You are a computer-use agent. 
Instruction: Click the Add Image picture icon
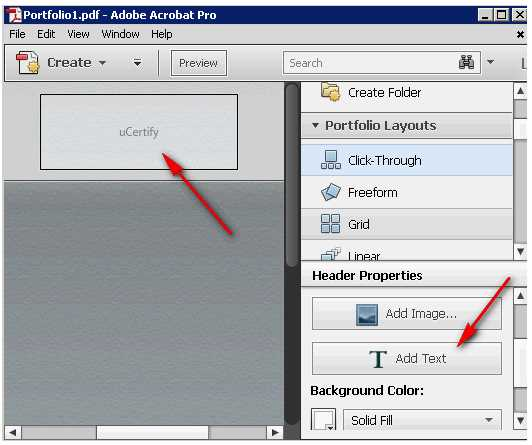coord(367,314)
